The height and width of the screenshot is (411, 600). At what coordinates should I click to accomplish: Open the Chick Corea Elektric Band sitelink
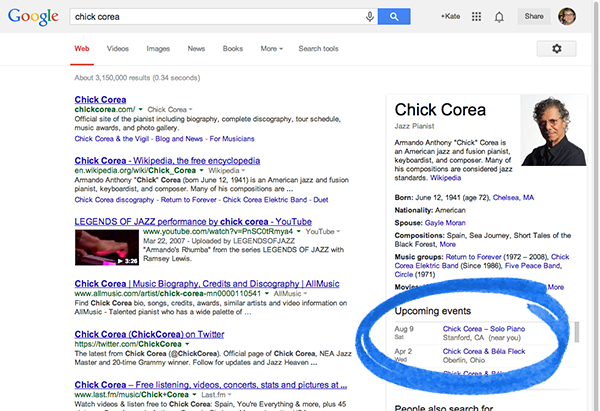[x=265, y=200]
